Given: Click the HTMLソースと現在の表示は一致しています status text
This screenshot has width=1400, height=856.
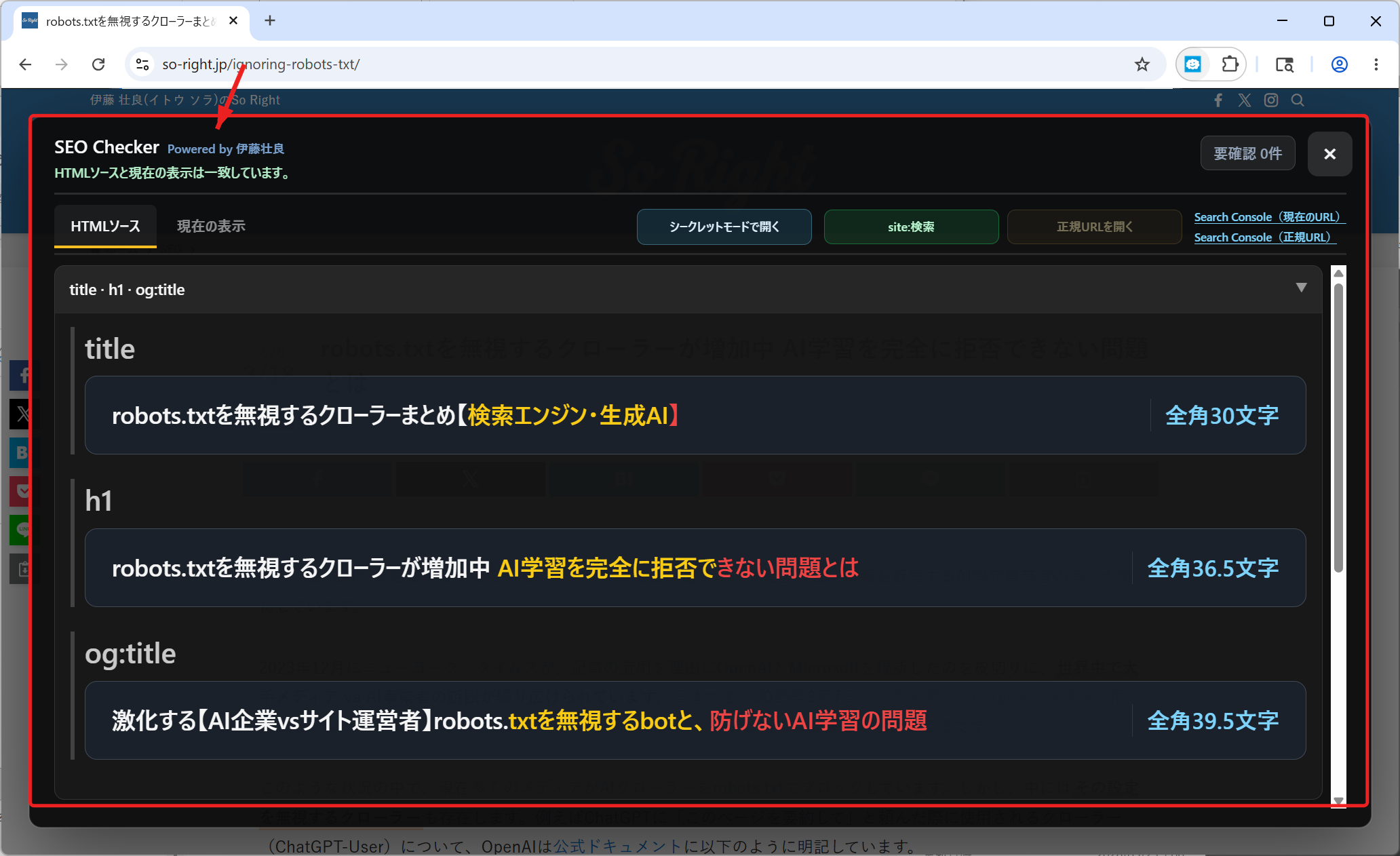Looking at the screenshot, I should point(174,174).
